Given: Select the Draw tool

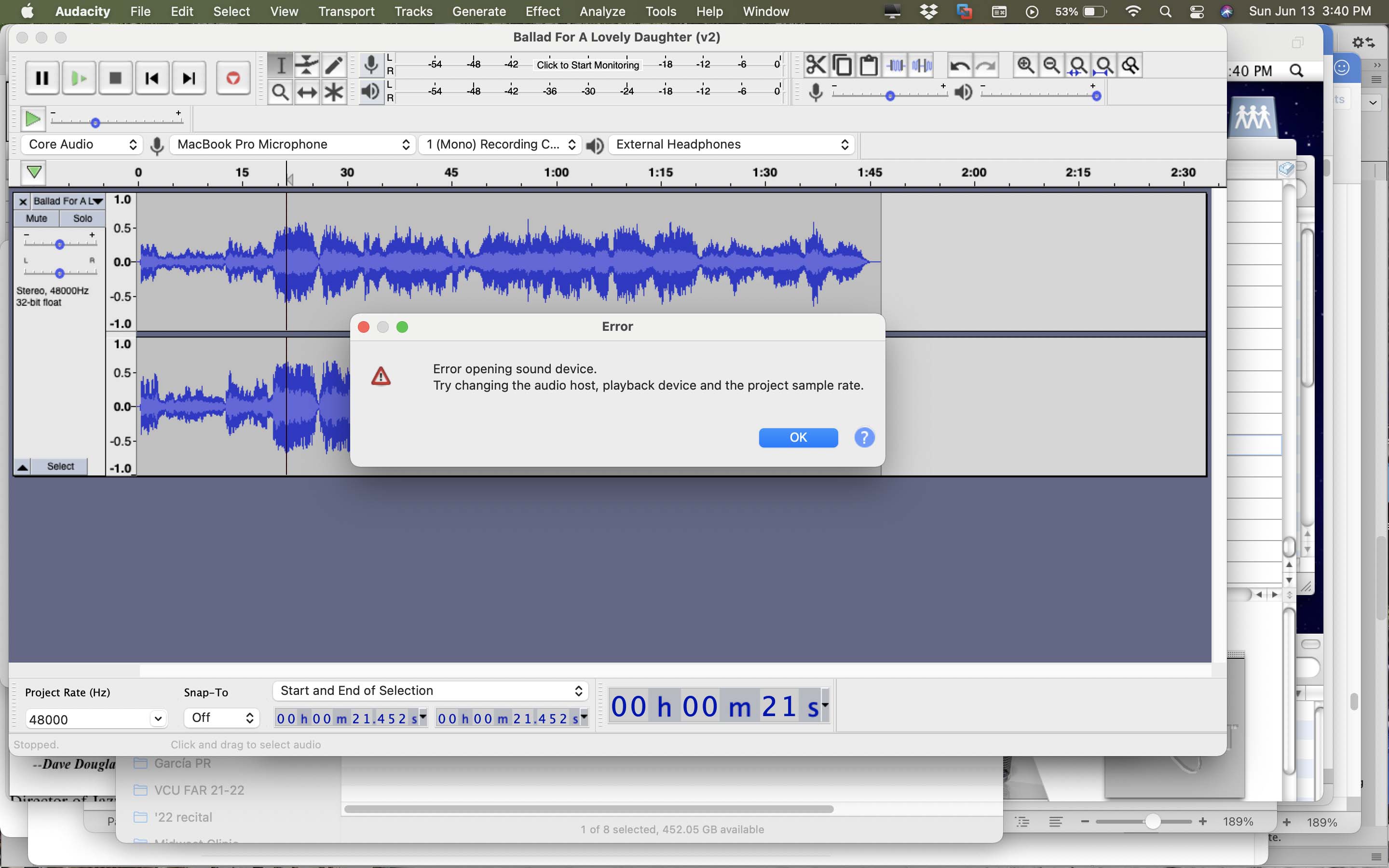Looking at the screenshot, I should [334, 65].
